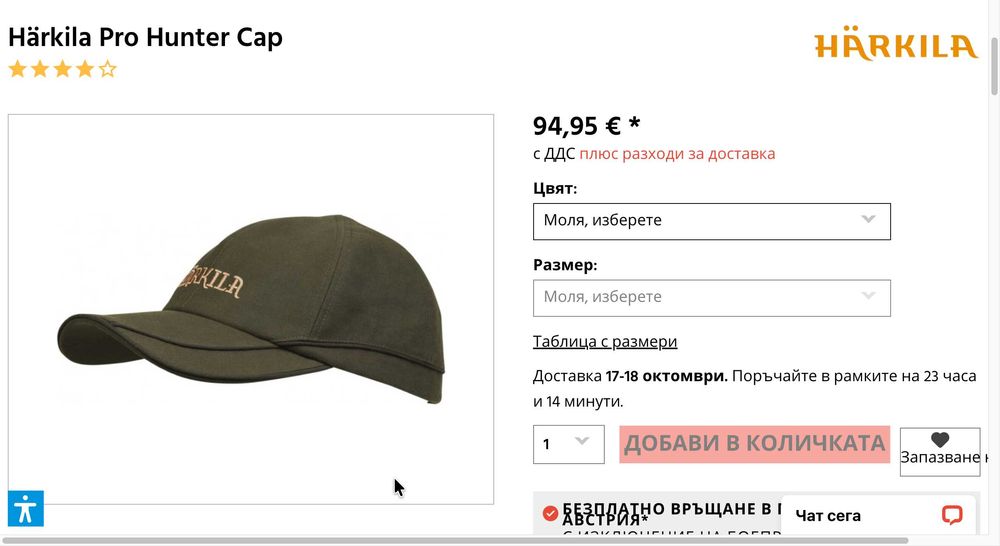This screenshot has width=1000, height=546.
Task: Open the accessibility widget icon
Action: pos(26,508)
